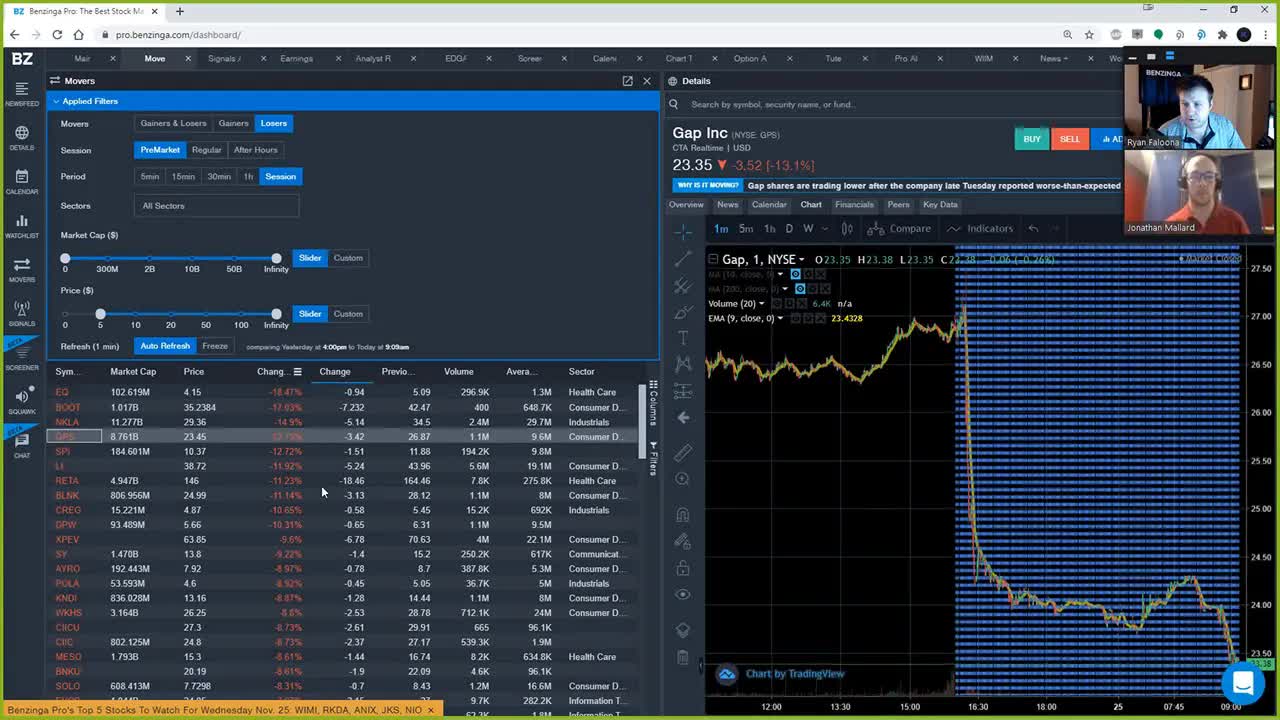Viewport: 1280px width, 720px height.
Task: Click the browser reload button
Action: pyautogui.click(x=57, y=35)
